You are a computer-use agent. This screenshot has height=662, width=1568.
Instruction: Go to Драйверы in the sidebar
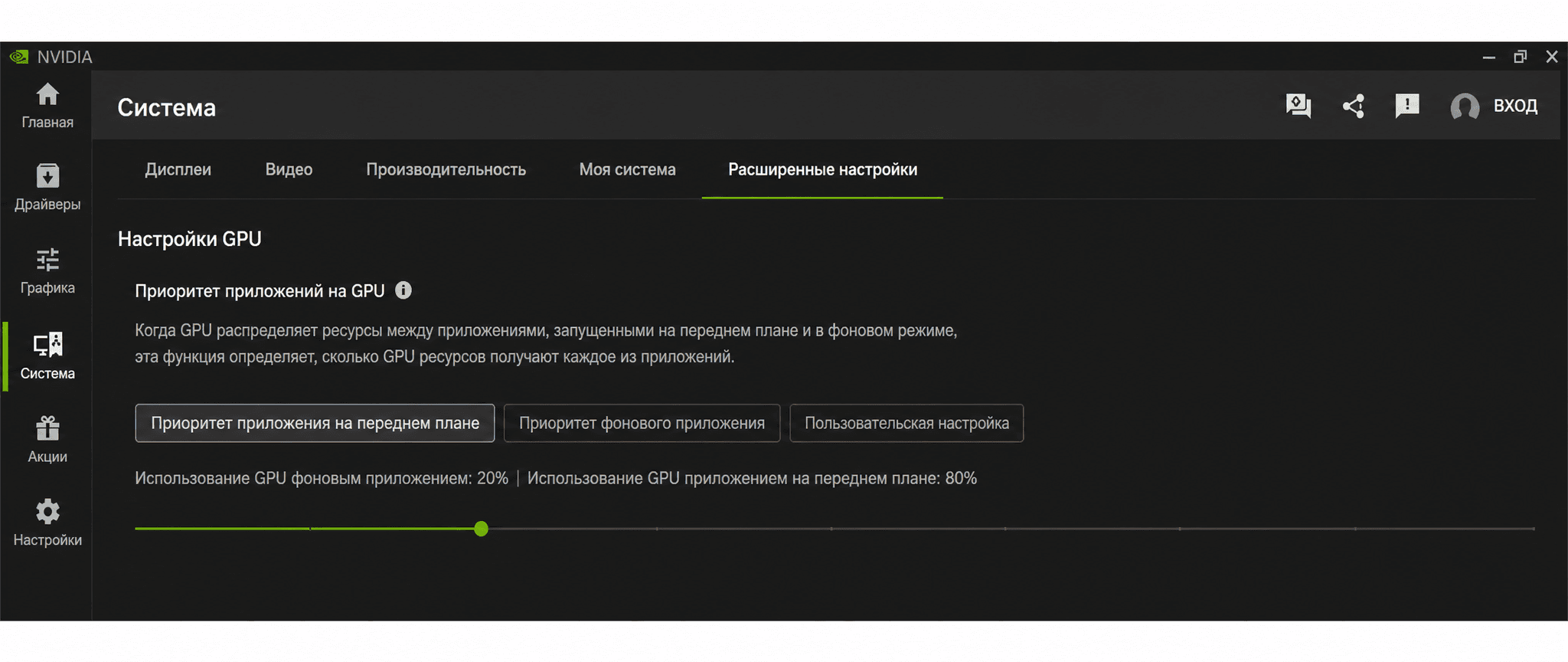coord(47,188)
